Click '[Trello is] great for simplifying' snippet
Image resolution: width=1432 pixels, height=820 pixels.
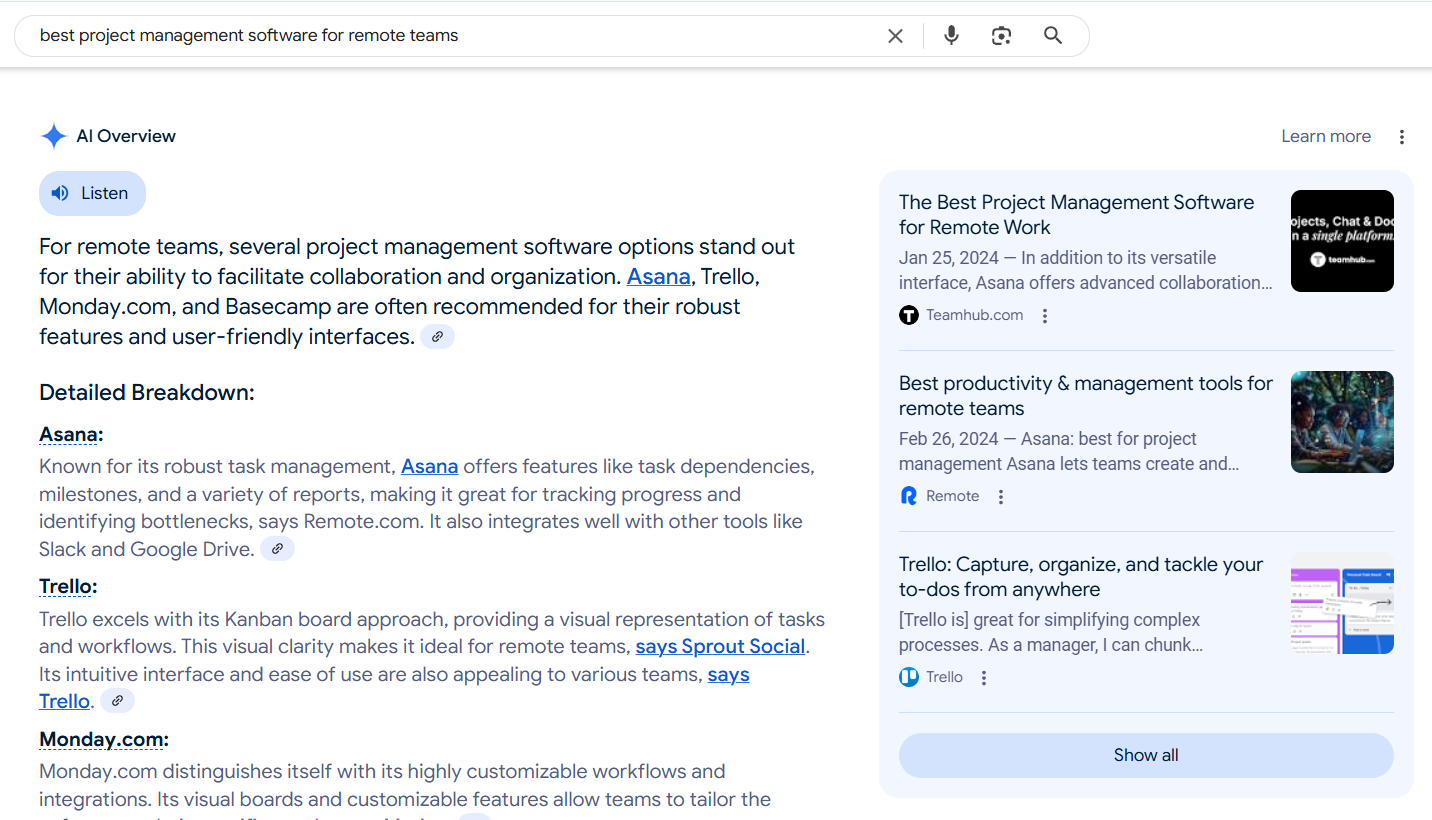[1051, 632]
